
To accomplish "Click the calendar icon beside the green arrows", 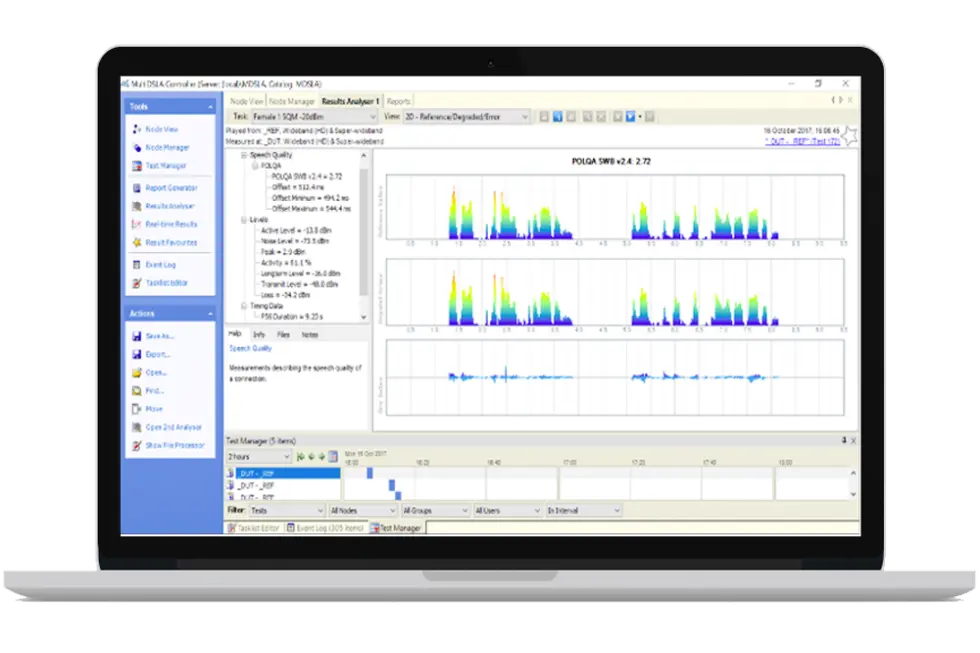I will coord(333,457).
